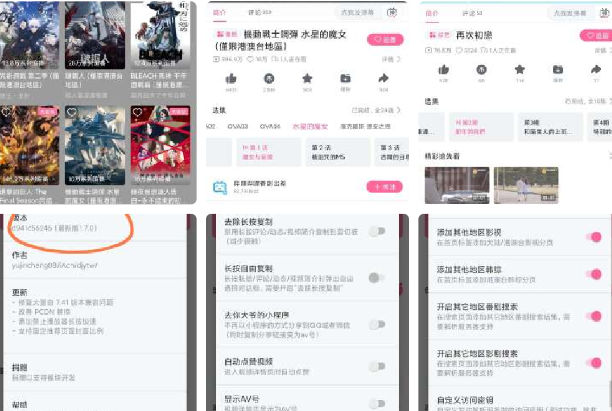The image size is (612, 411).
Task: Like 再次初恋 with the thumbs-up icon
Action: 445,71
